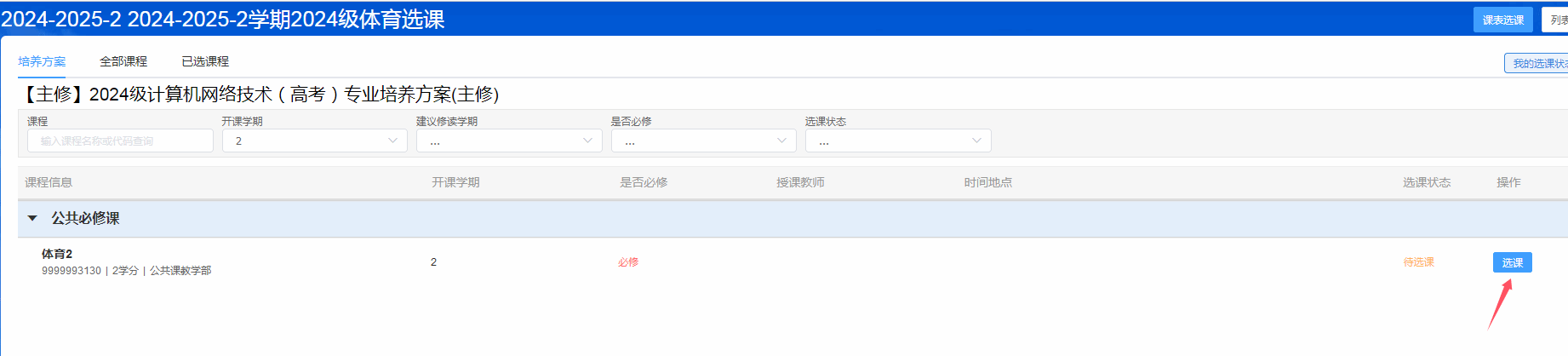Open the 全部课程 tab
Screen dimensions: 1568x356
point(123,61)
